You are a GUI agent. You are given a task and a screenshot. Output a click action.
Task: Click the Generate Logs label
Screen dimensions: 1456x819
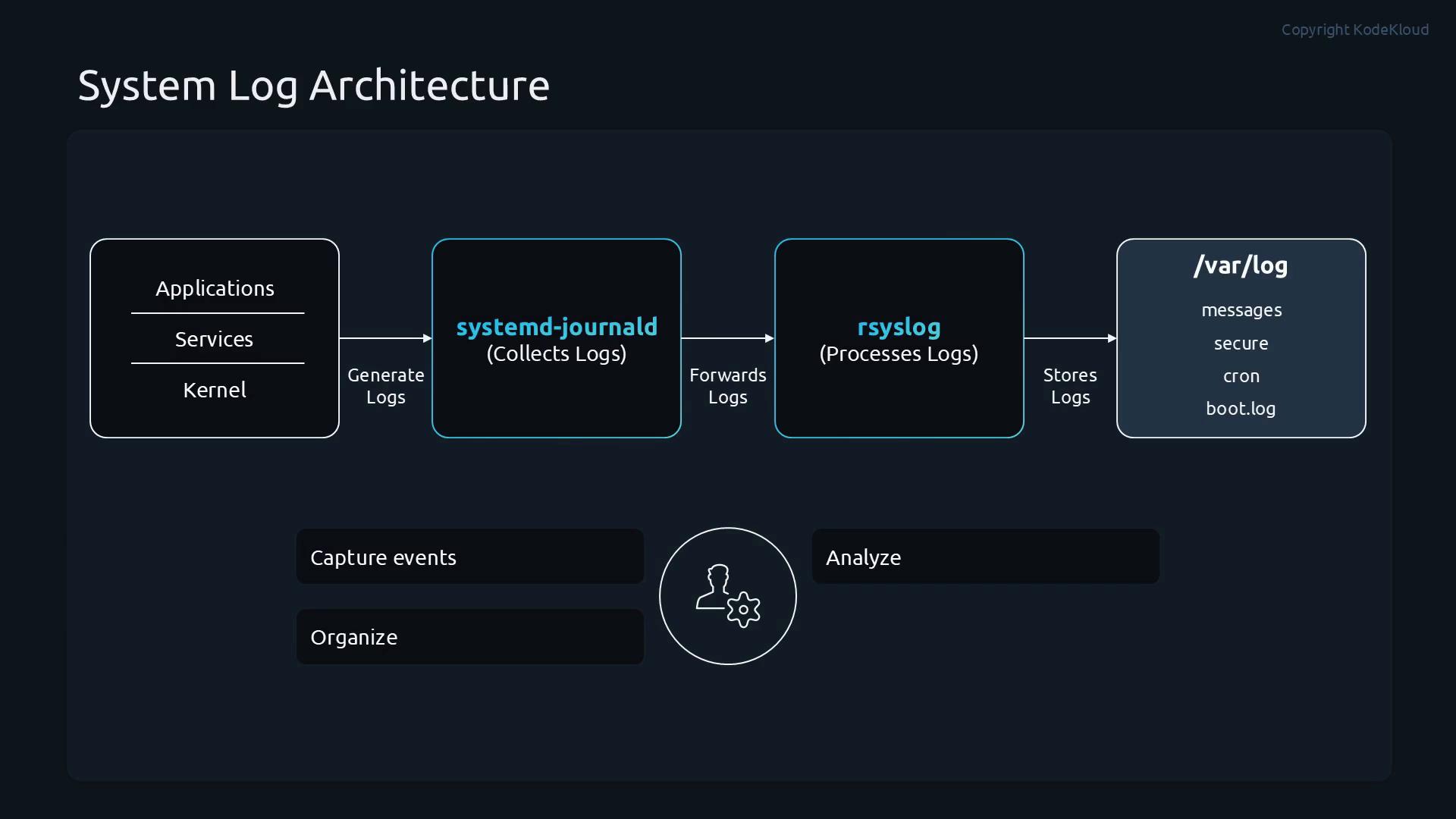[386, 386]
